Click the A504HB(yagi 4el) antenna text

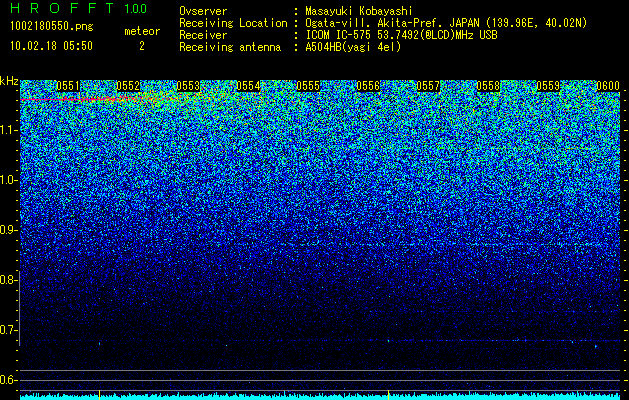point(353,47)
